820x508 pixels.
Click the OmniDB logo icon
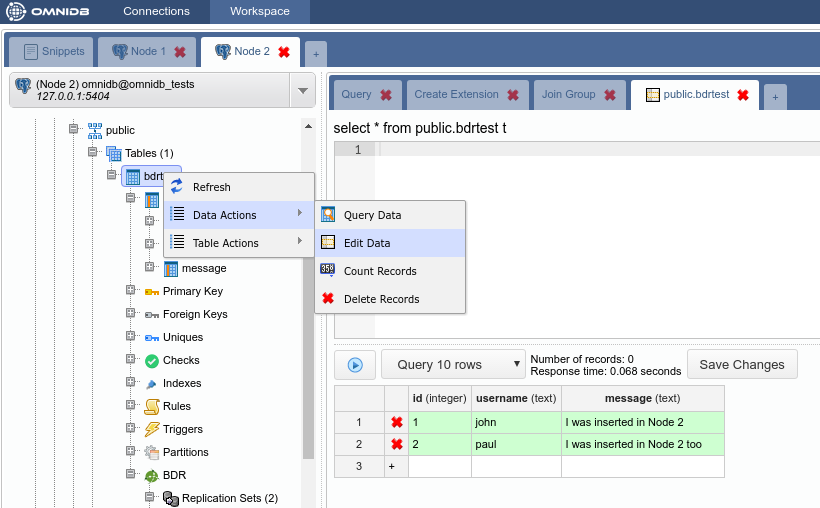pyautogui.click(x=17, y=12)
